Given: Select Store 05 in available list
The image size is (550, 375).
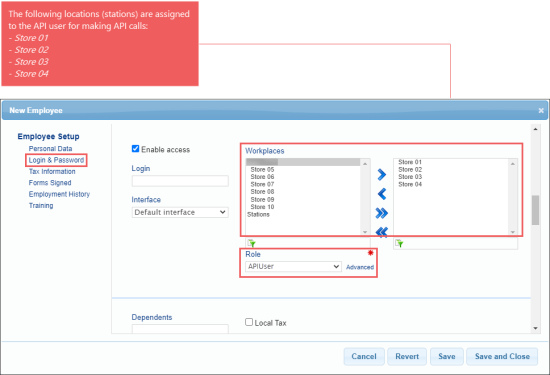Looking at the screenshot, I should click(262, 169).
